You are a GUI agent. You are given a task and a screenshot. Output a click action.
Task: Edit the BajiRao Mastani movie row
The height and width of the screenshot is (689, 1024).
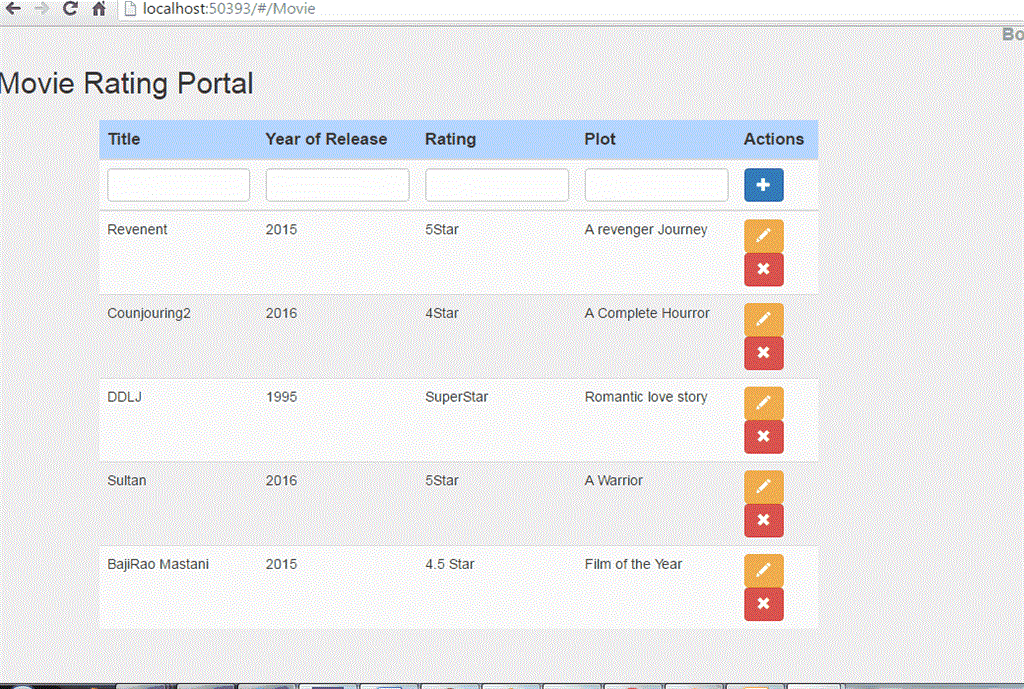pyautogui.click(x=763, y=570)
